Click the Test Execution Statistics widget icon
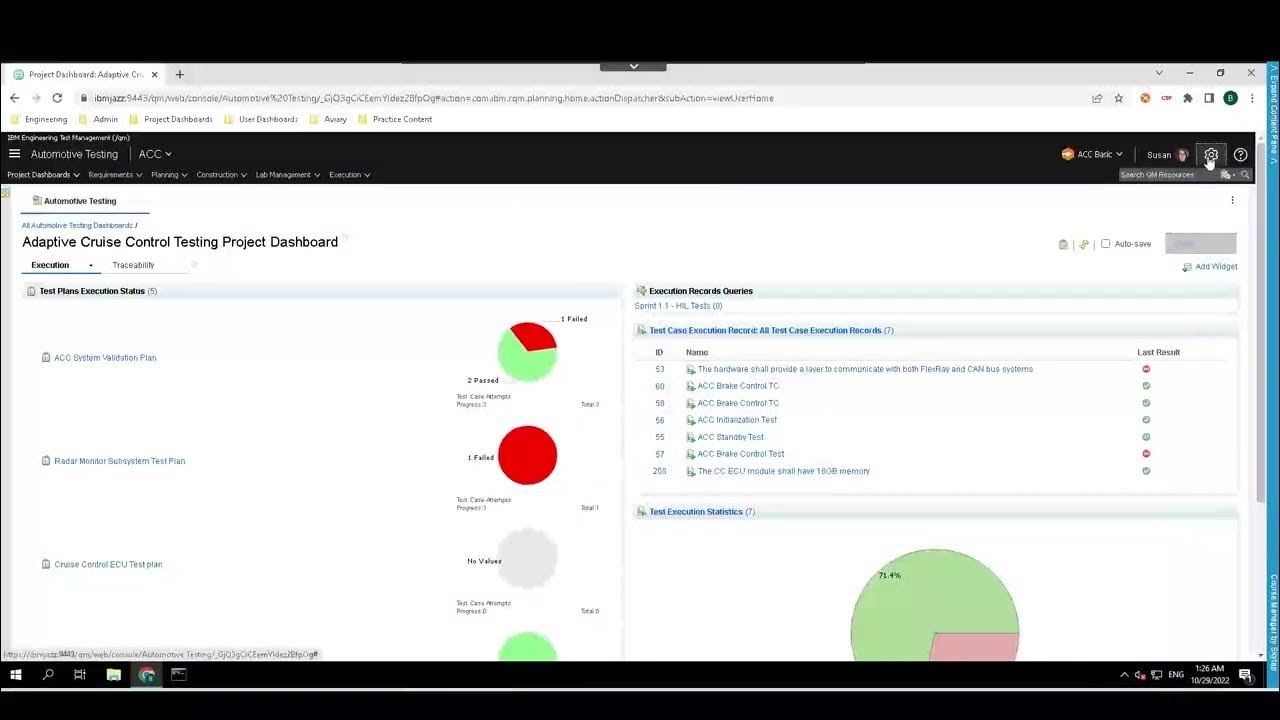Viewport: 1280px width, 720px height. (641, 512)
